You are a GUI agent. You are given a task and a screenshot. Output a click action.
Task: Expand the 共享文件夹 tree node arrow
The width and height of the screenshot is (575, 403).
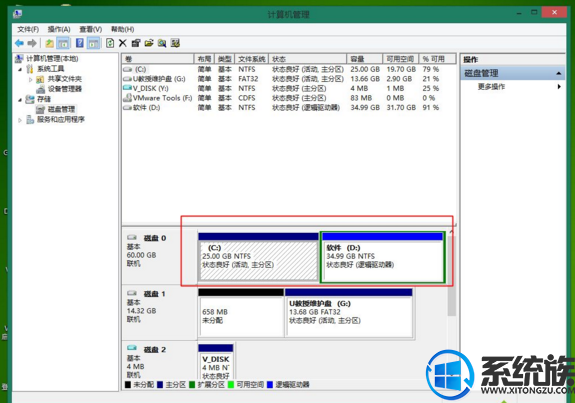(30, 79)
